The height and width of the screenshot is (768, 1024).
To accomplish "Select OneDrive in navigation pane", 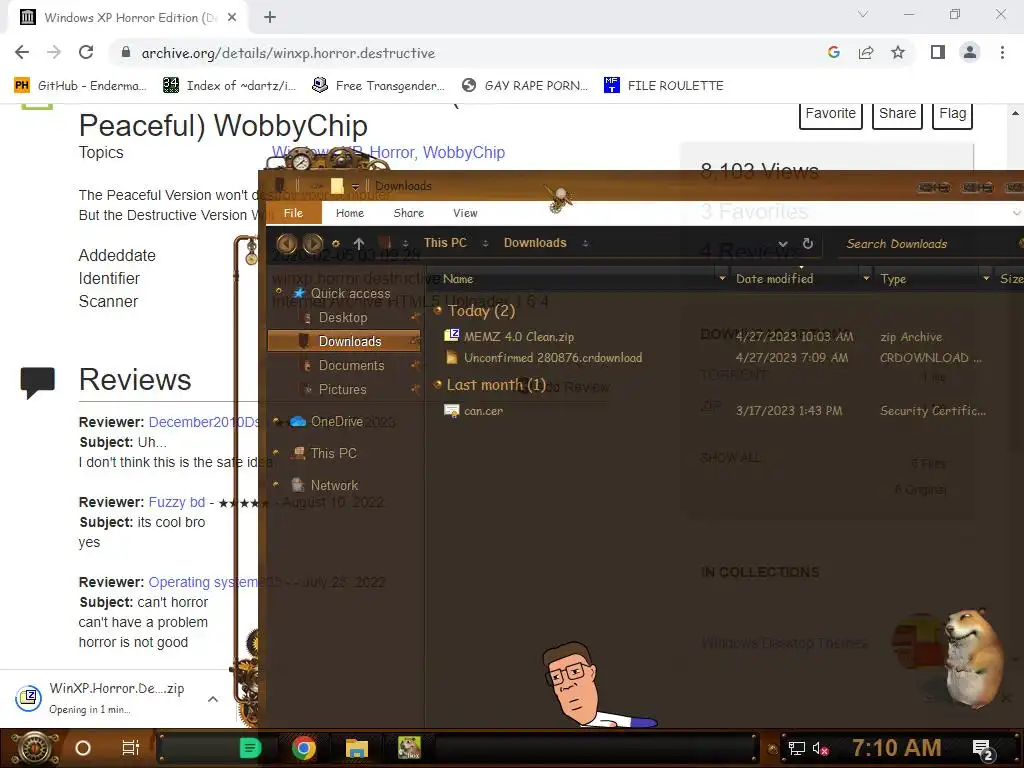I will tap(336, 422).
